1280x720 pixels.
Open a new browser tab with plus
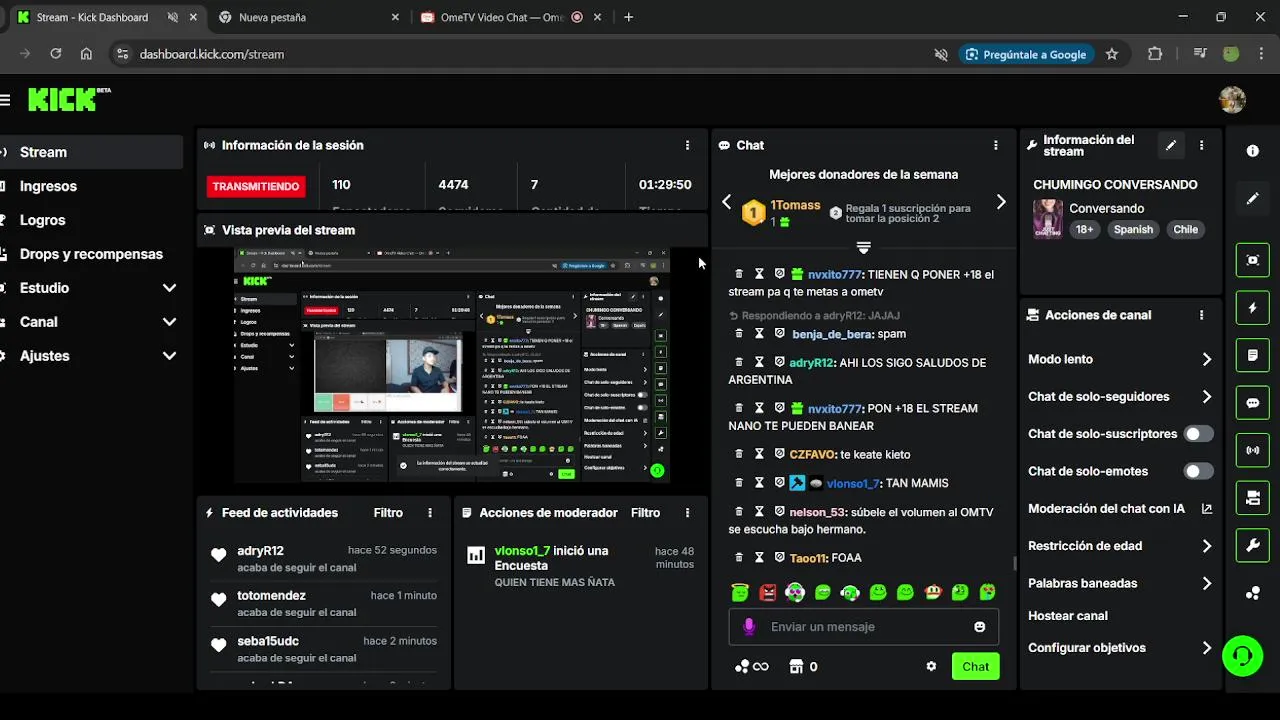pos(629,17)
